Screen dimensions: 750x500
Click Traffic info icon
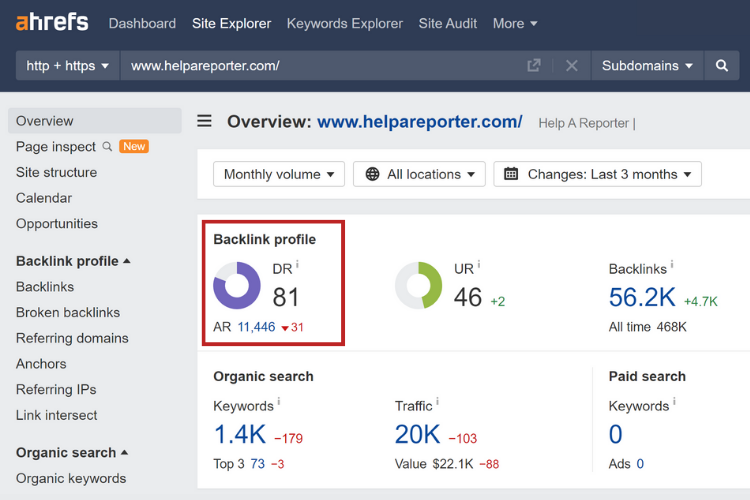(437, 401)
